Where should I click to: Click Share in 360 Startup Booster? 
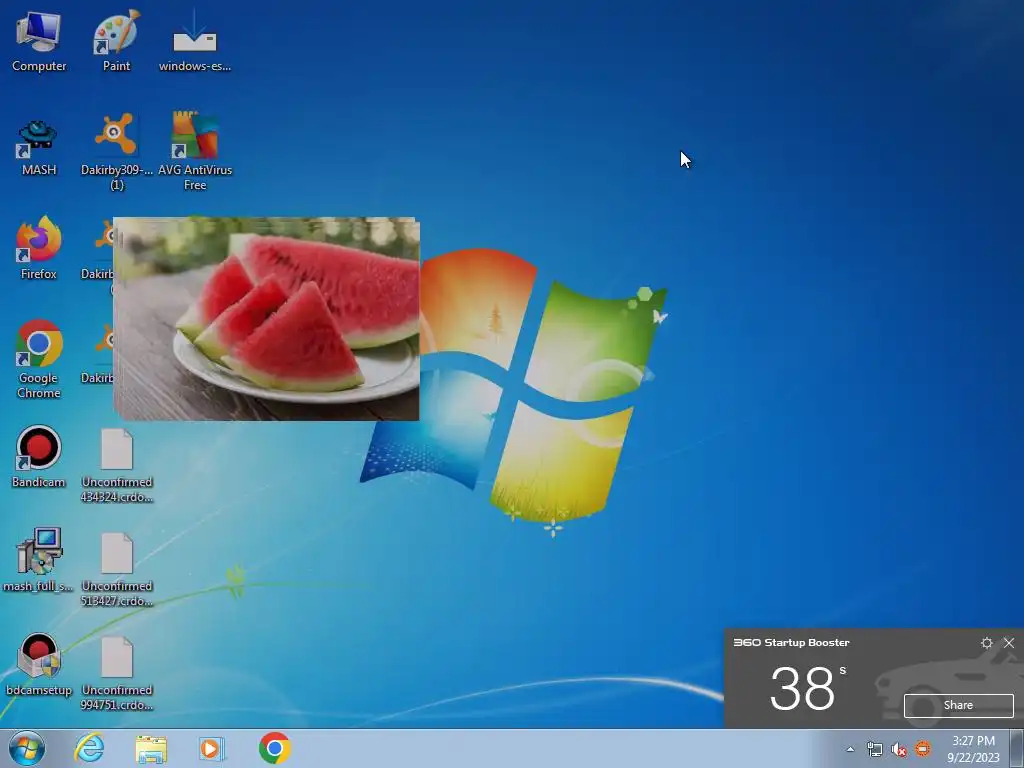(958, 705)
